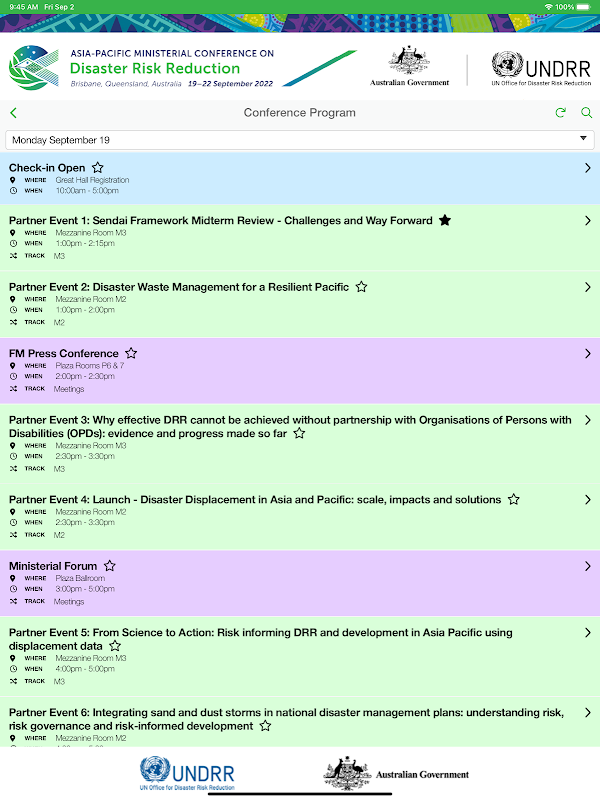The height and width of the screenshot is (800, 600).
Task: Select 'Plaza Rooms P6 & 7' location text
Action: coord(90,366)
